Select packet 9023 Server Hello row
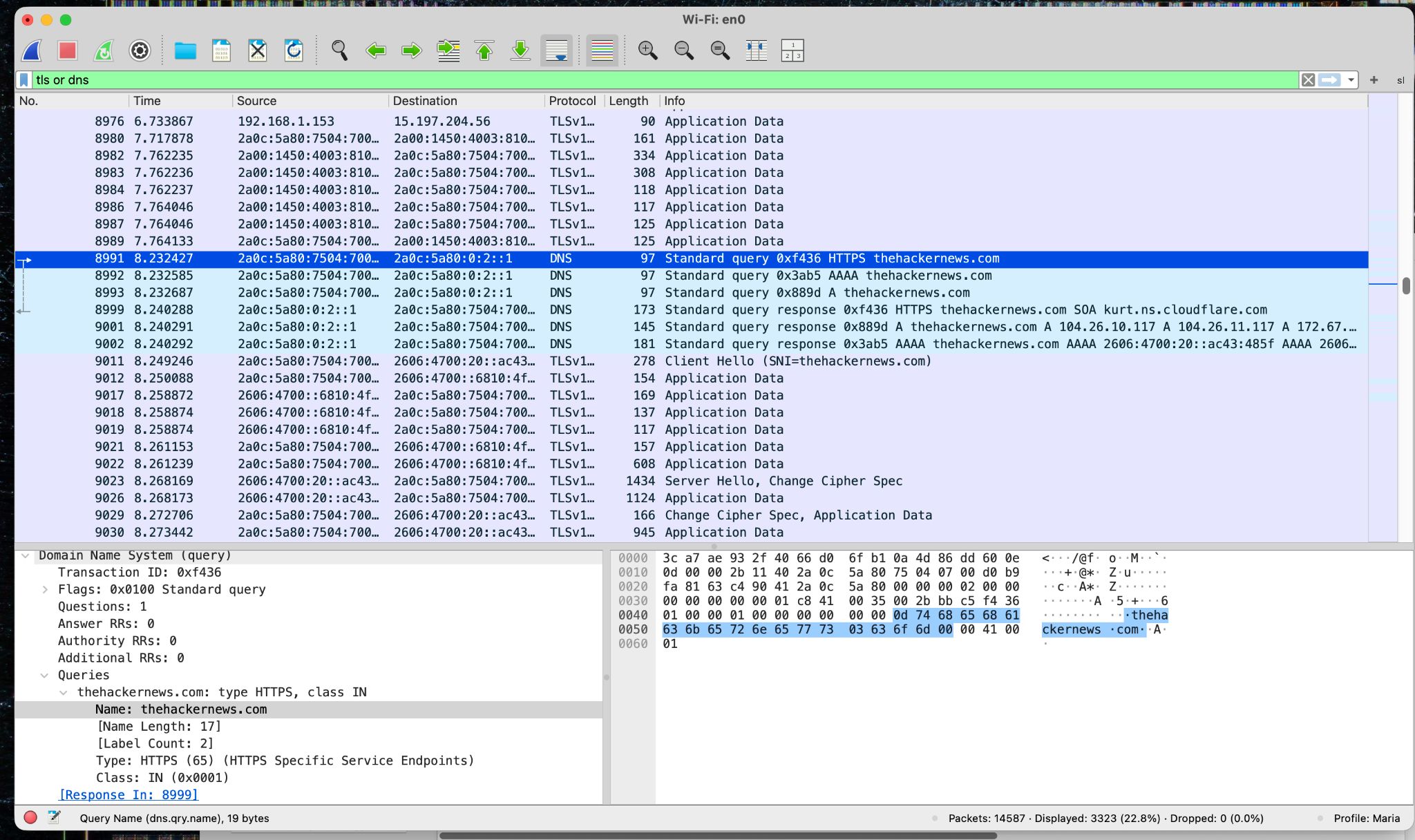The height and width of the screenshot is (840, 1415). 692,481
